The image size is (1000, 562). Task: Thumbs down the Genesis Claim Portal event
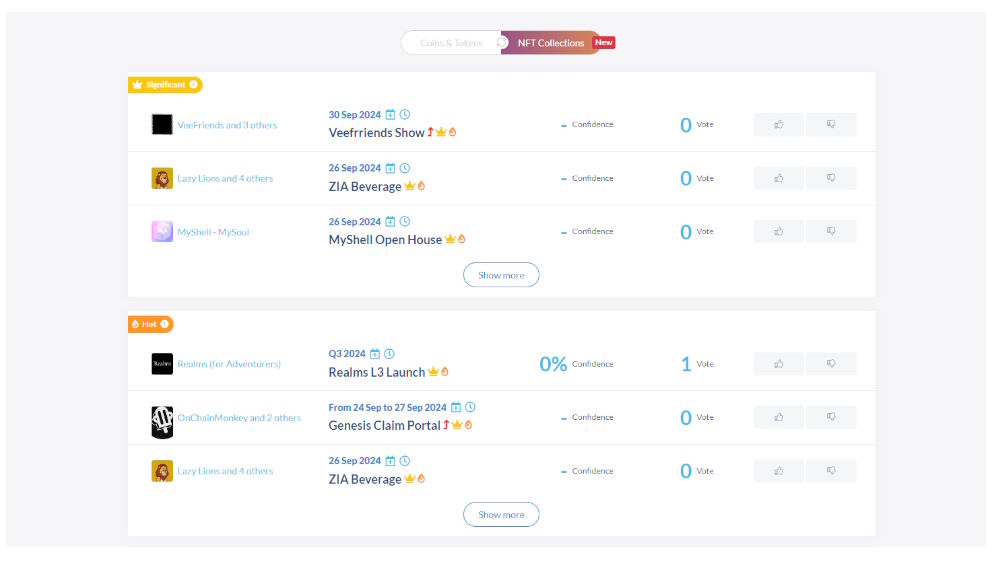tap(830, 417)
